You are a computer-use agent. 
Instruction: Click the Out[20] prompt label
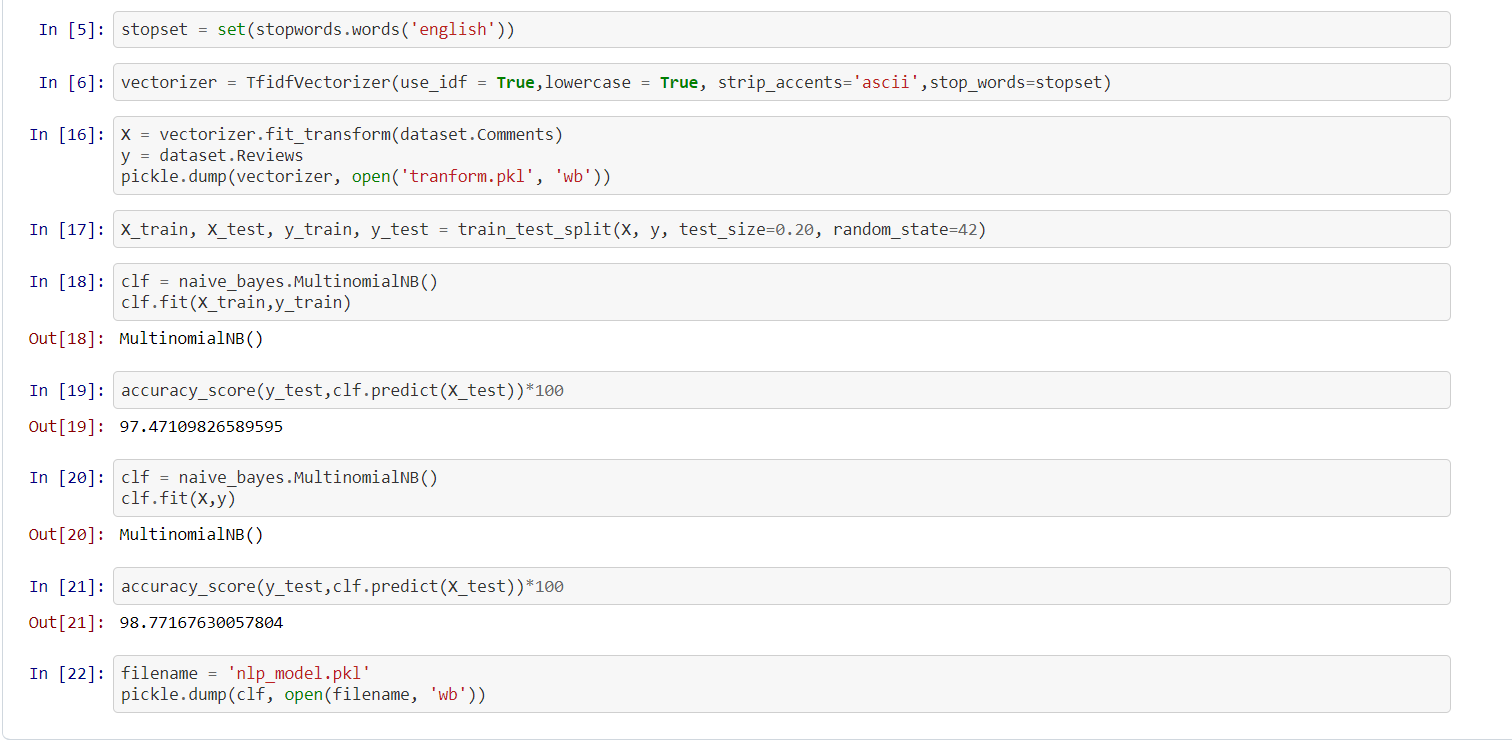[x=67, y=535]
